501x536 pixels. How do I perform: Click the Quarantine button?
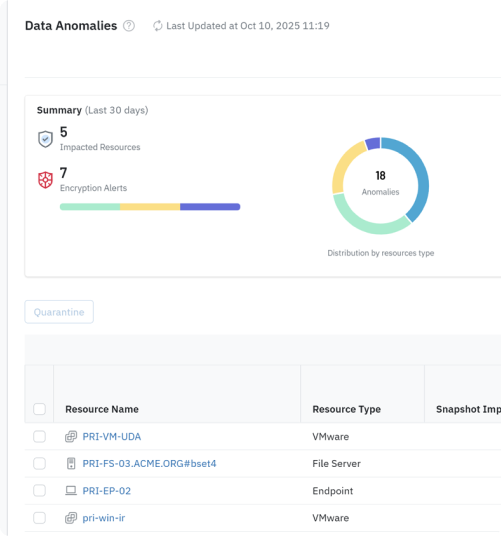tap(59, 312)
